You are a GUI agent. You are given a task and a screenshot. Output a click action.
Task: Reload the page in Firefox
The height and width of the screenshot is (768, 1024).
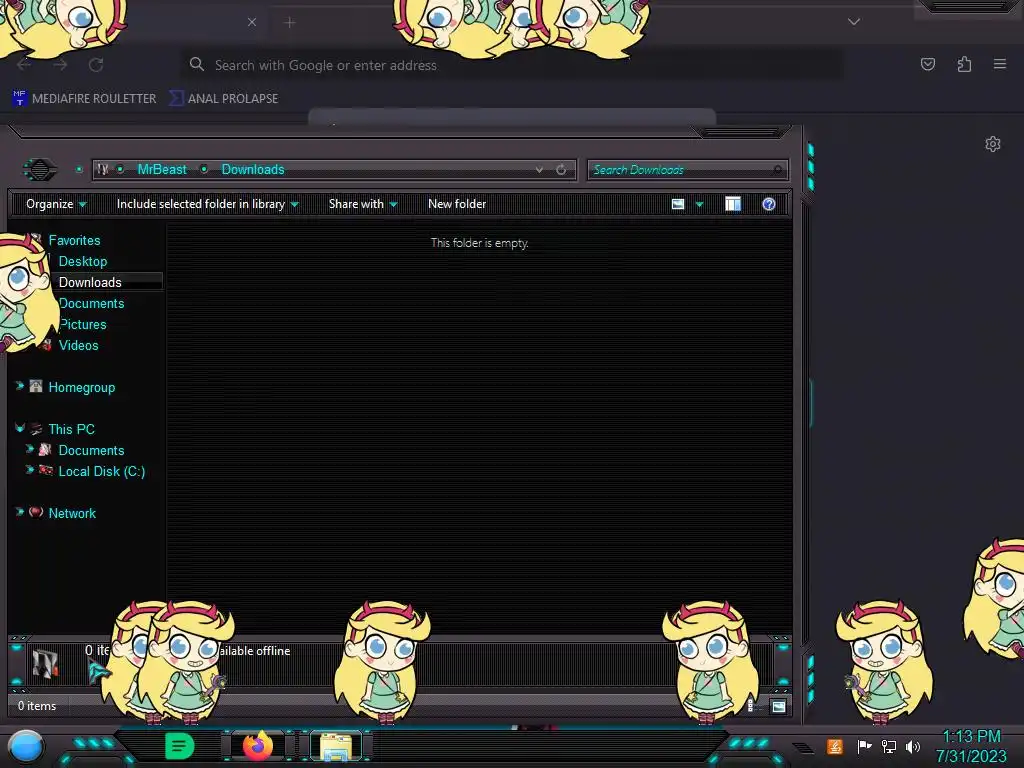tap(96, 65)
